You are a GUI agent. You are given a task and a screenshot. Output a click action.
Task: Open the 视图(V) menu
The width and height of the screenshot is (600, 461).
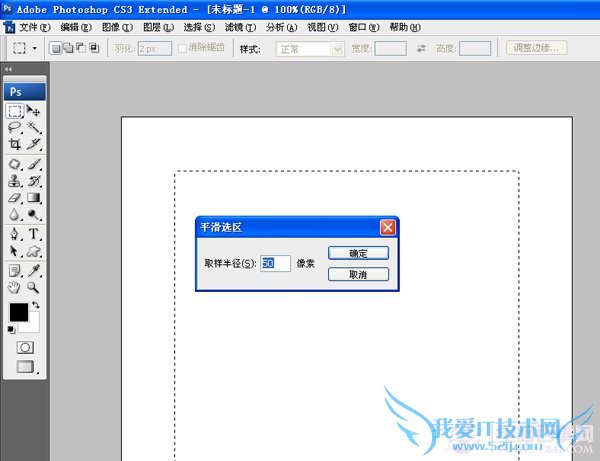(323, 28)
